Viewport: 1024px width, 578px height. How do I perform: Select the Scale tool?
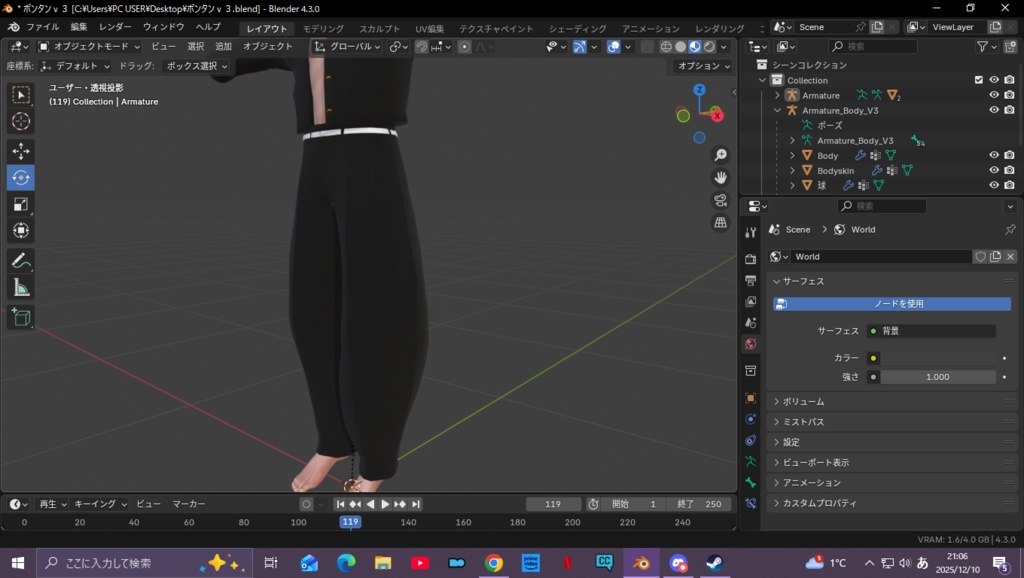[20, 204]
